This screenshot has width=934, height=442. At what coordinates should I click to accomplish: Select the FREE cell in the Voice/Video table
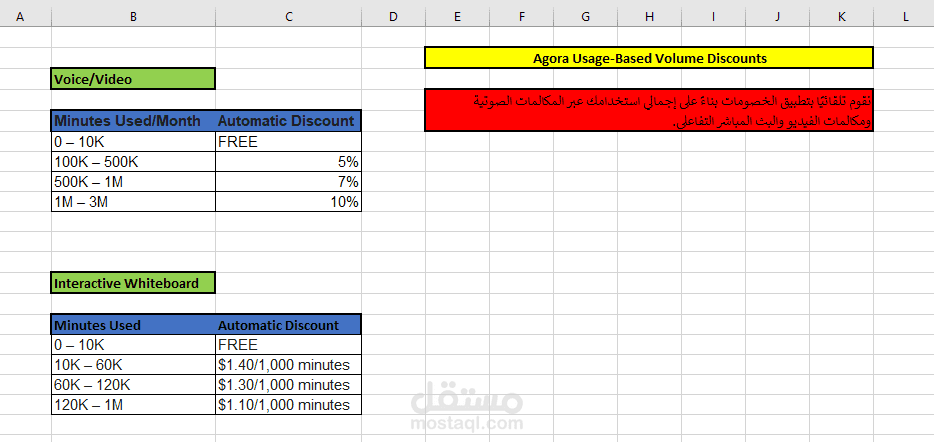pos(288,142)
